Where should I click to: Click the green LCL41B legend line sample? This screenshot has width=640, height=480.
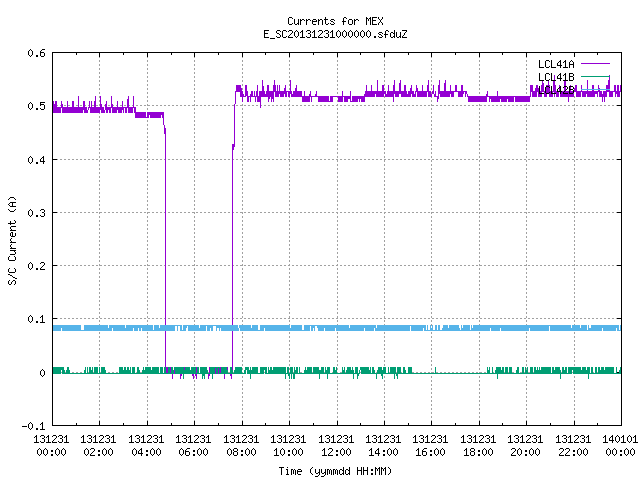point(596,76)
